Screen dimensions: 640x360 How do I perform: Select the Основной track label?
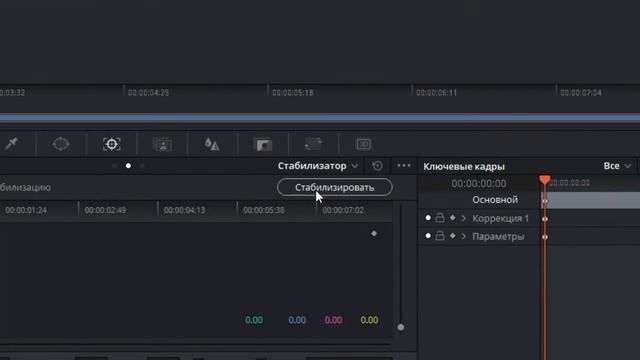click(495, 200)
